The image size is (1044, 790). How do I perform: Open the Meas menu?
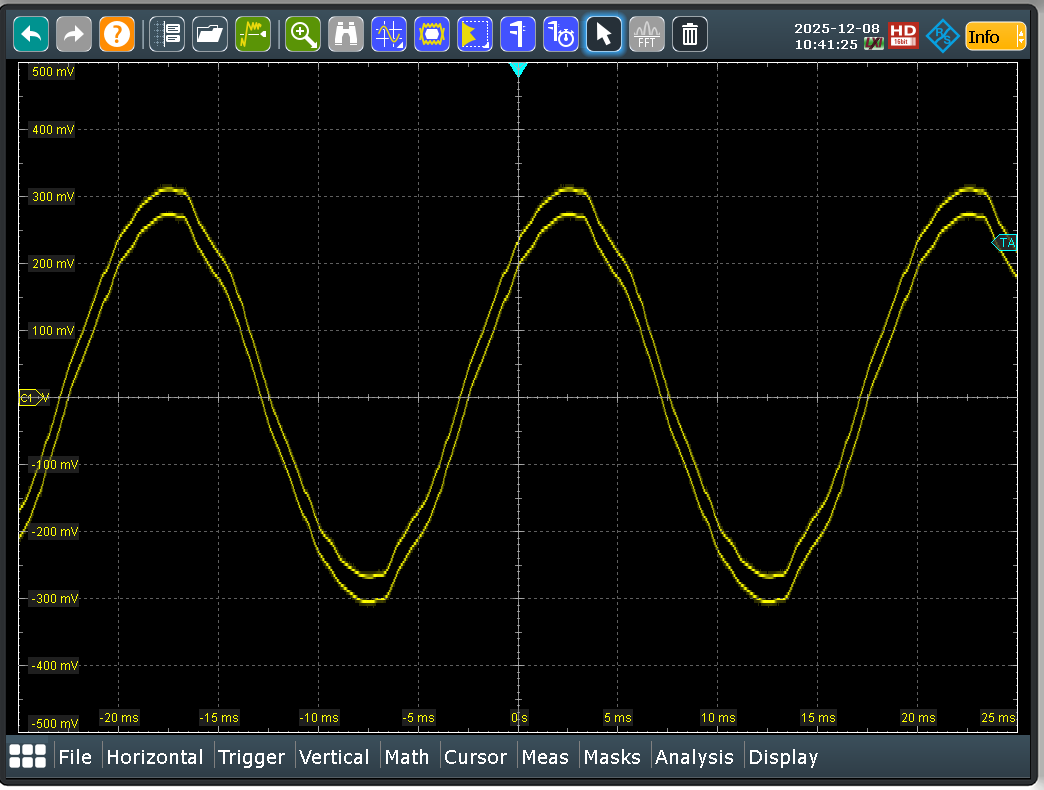tap(545, 757)
